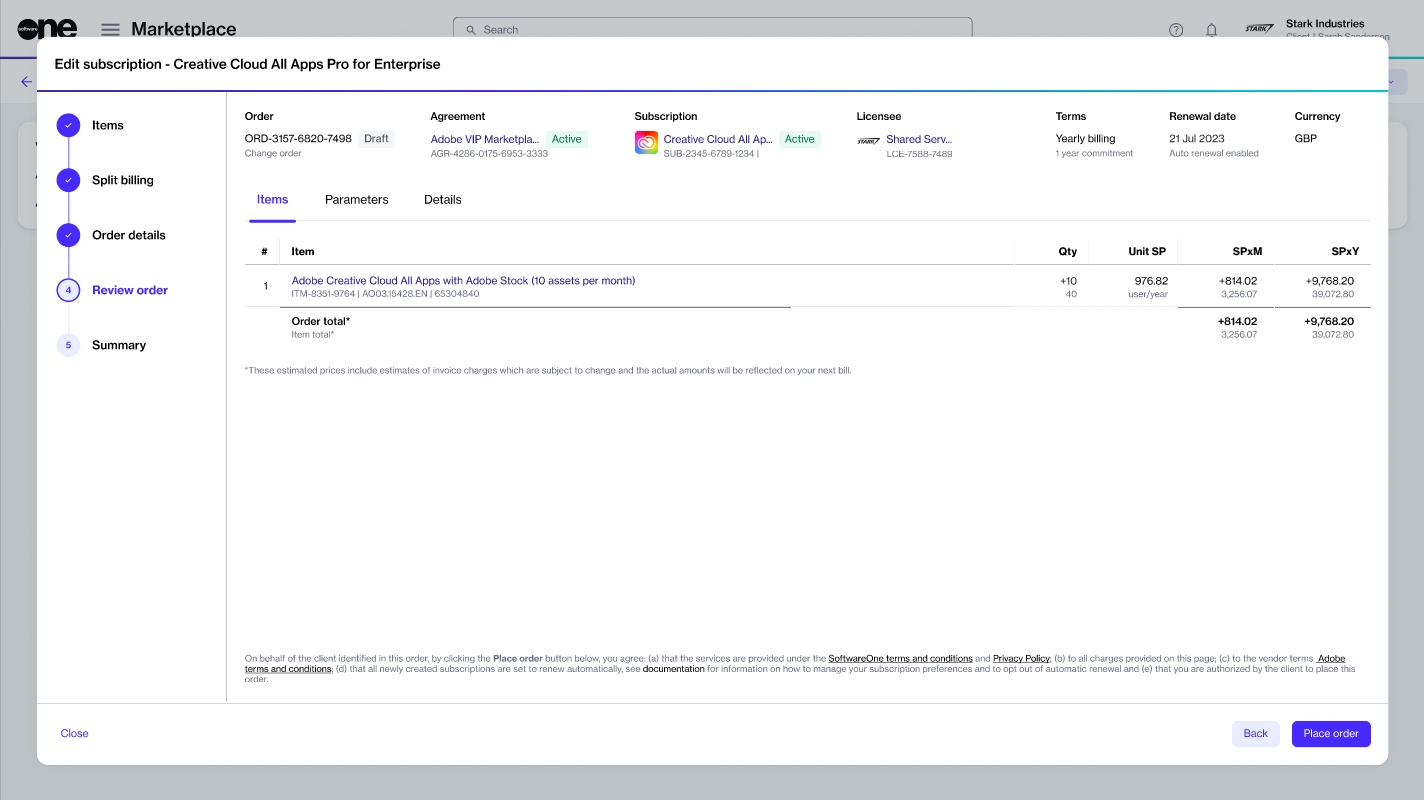Click the Stark licensee logo icon
Screen dimensions: 1424x800
point(868,141)
